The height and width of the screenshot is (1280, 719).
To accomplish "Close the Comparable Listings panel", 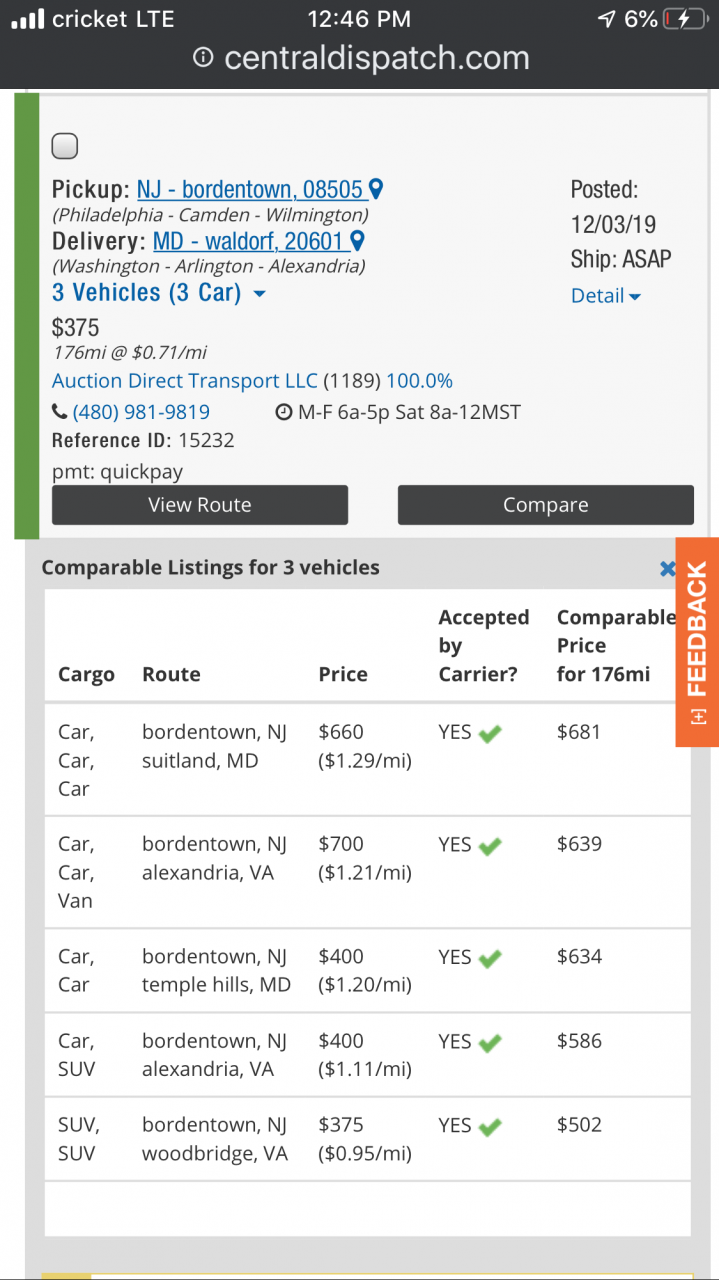I will pyautogui.click(x=667, y=568).
